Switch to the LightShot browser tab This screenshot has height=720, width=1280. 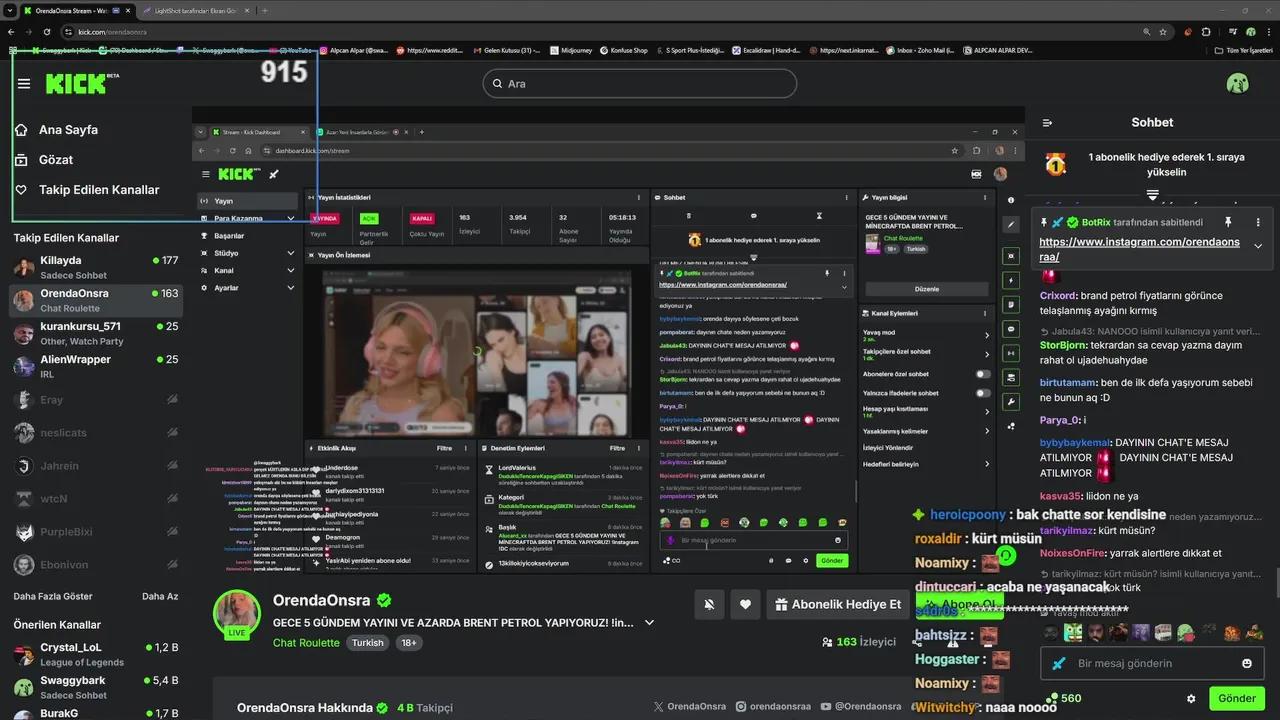click(194, 10)
